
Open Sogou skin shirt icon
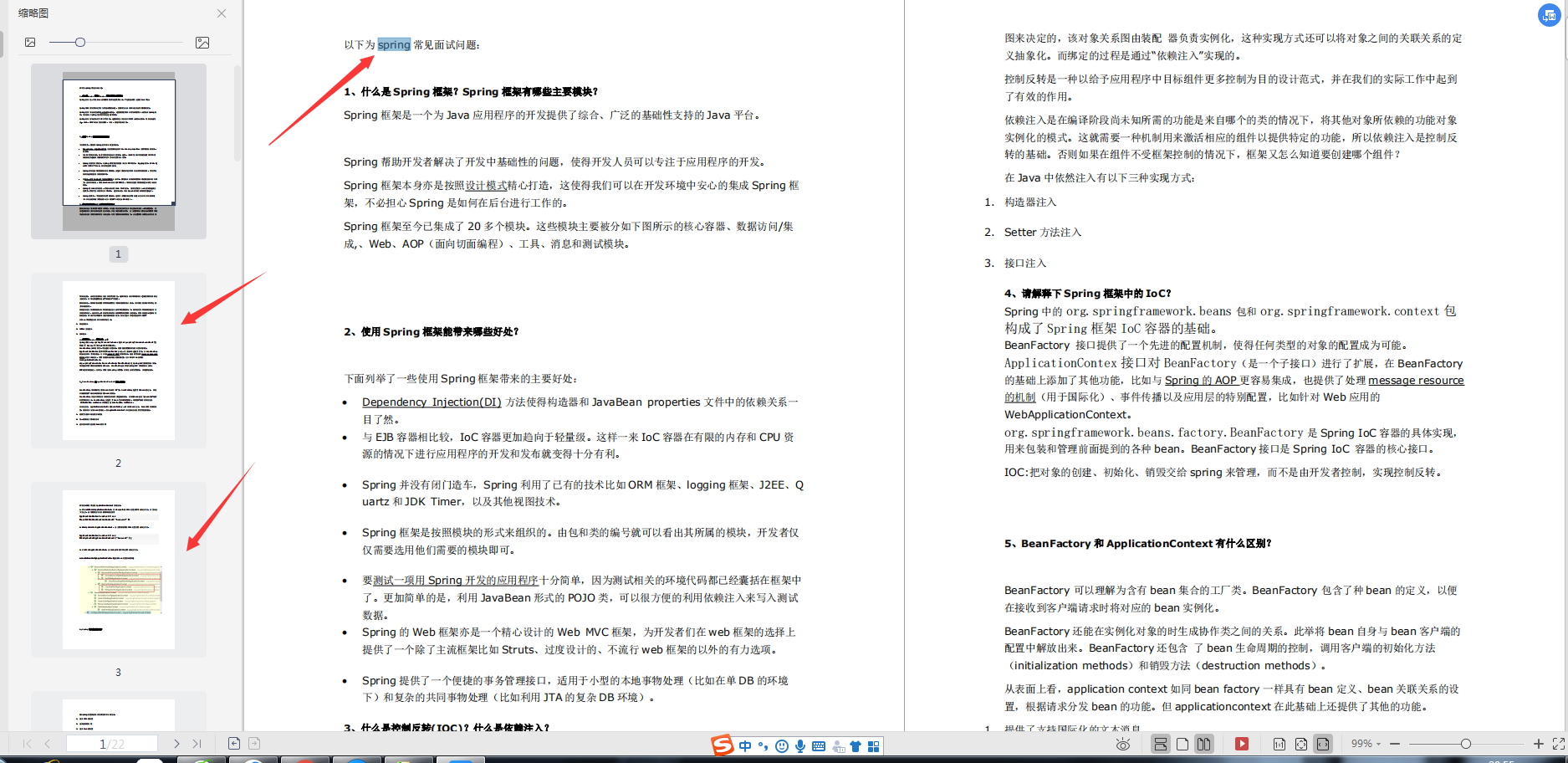(x=856, y=746)
